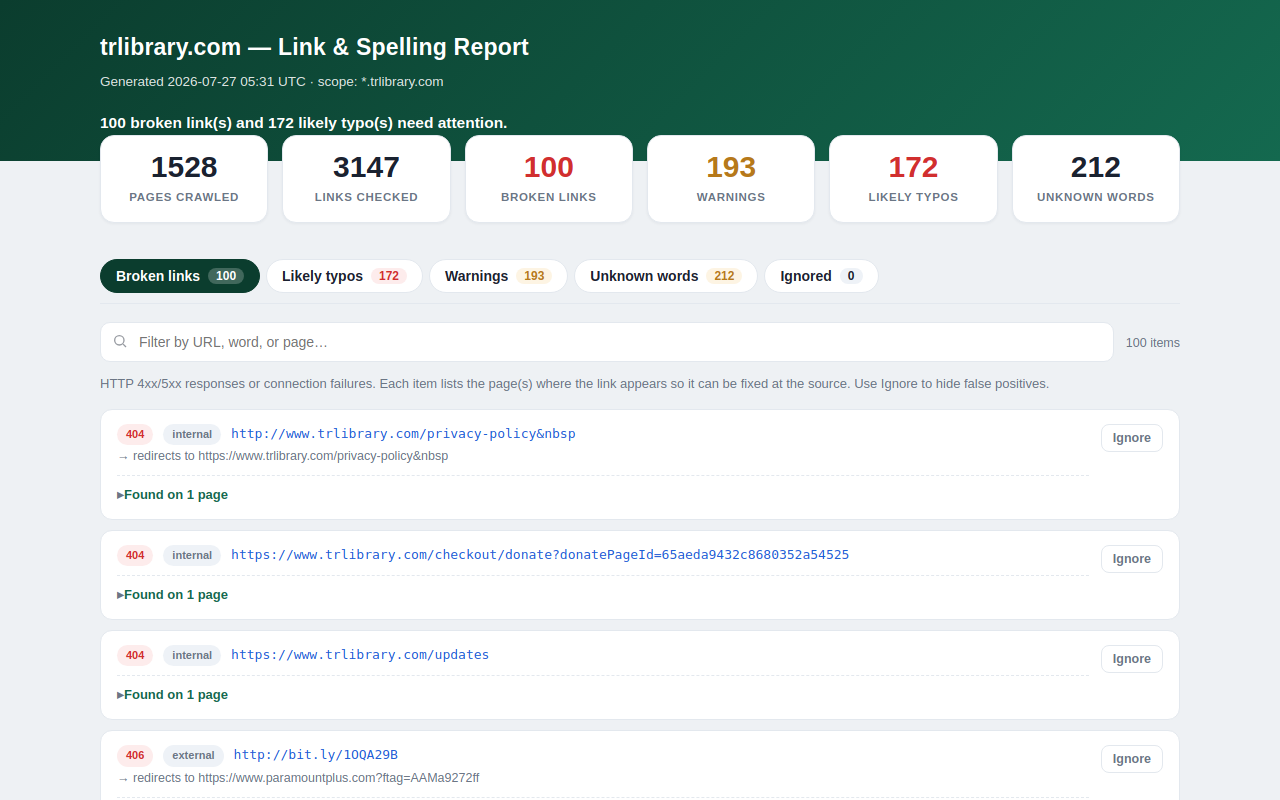1280x800 pixels.
Task: Click 'redirects to https://www.paramountplus.com' text
Action: [299, 778]
